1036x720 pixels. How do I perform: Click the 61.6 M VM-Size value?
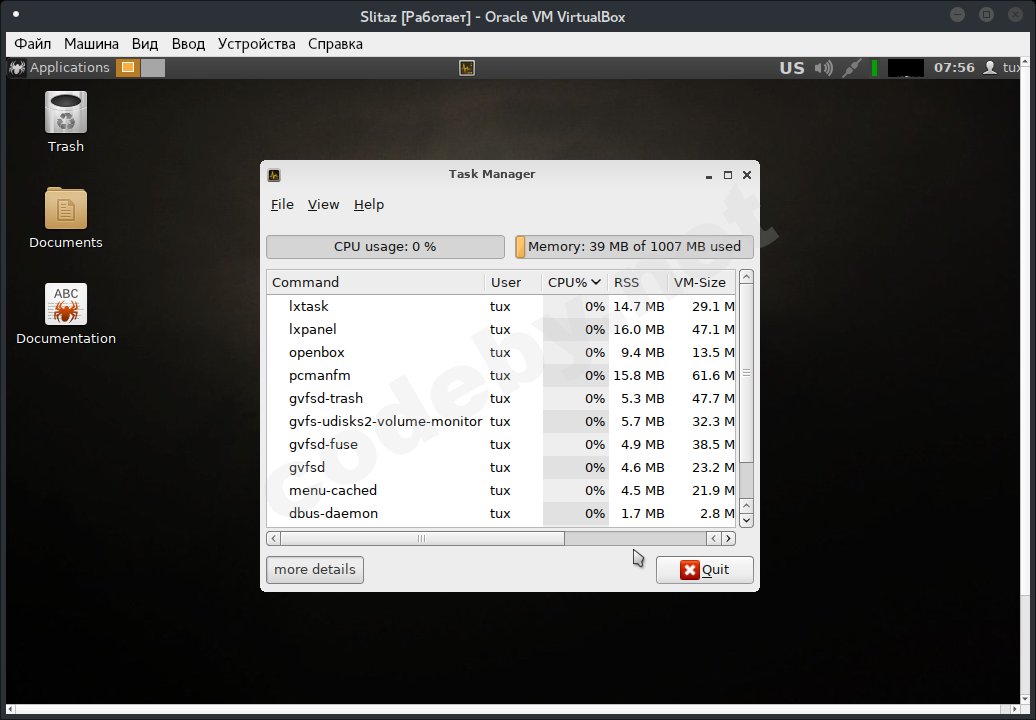point(713,375)
